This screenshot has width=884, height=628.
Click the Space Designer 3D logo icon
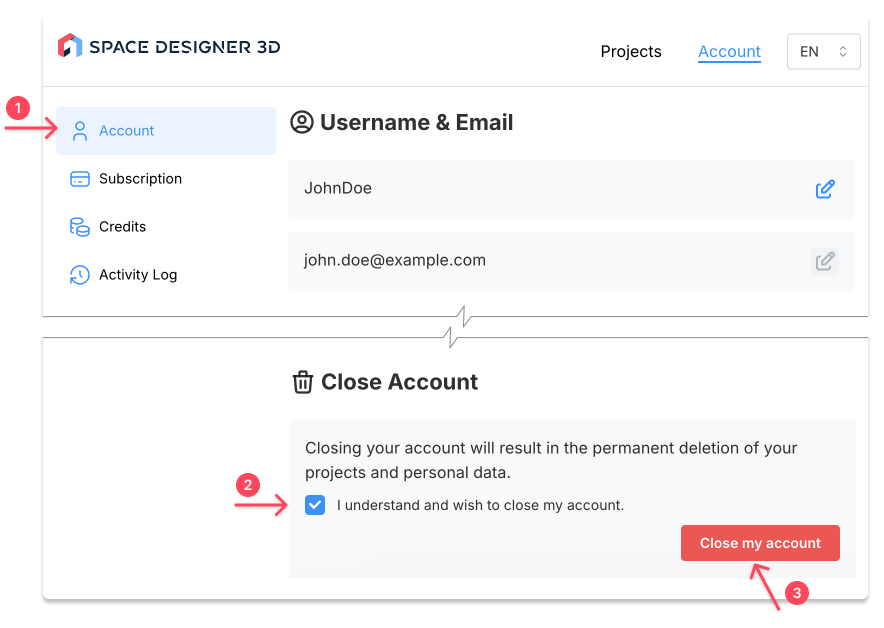69,46
